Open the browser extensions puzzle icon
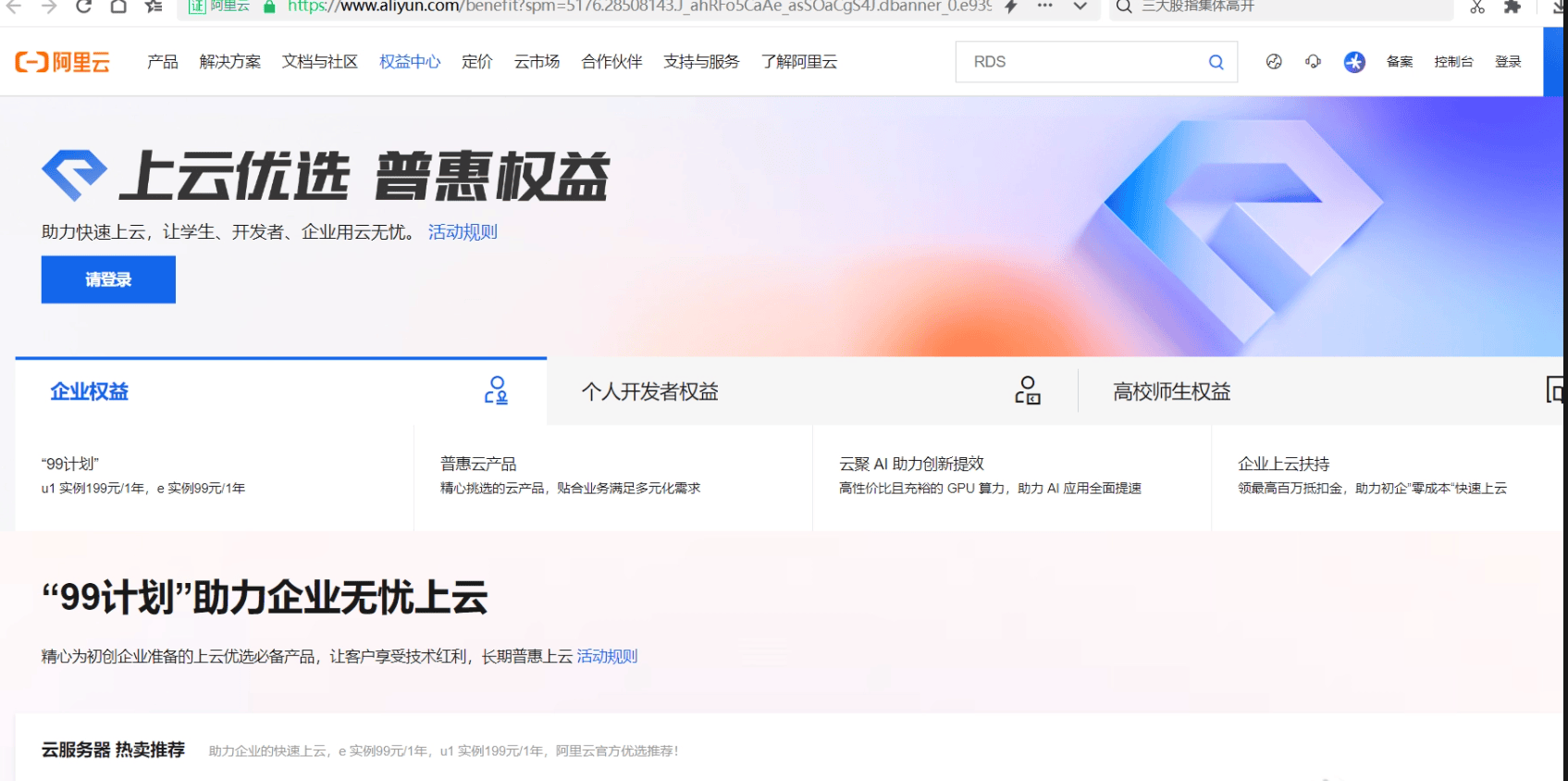This screenshot has width=1568, height=781. 1512,6
